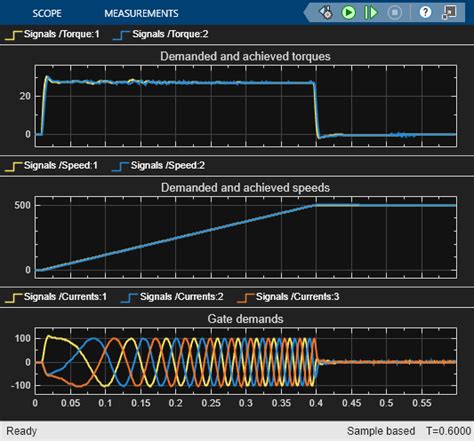Click the dock/undock scope window icon
This screenshot has height=441, width=474.
pyautogui.click(x=449, y=13)
